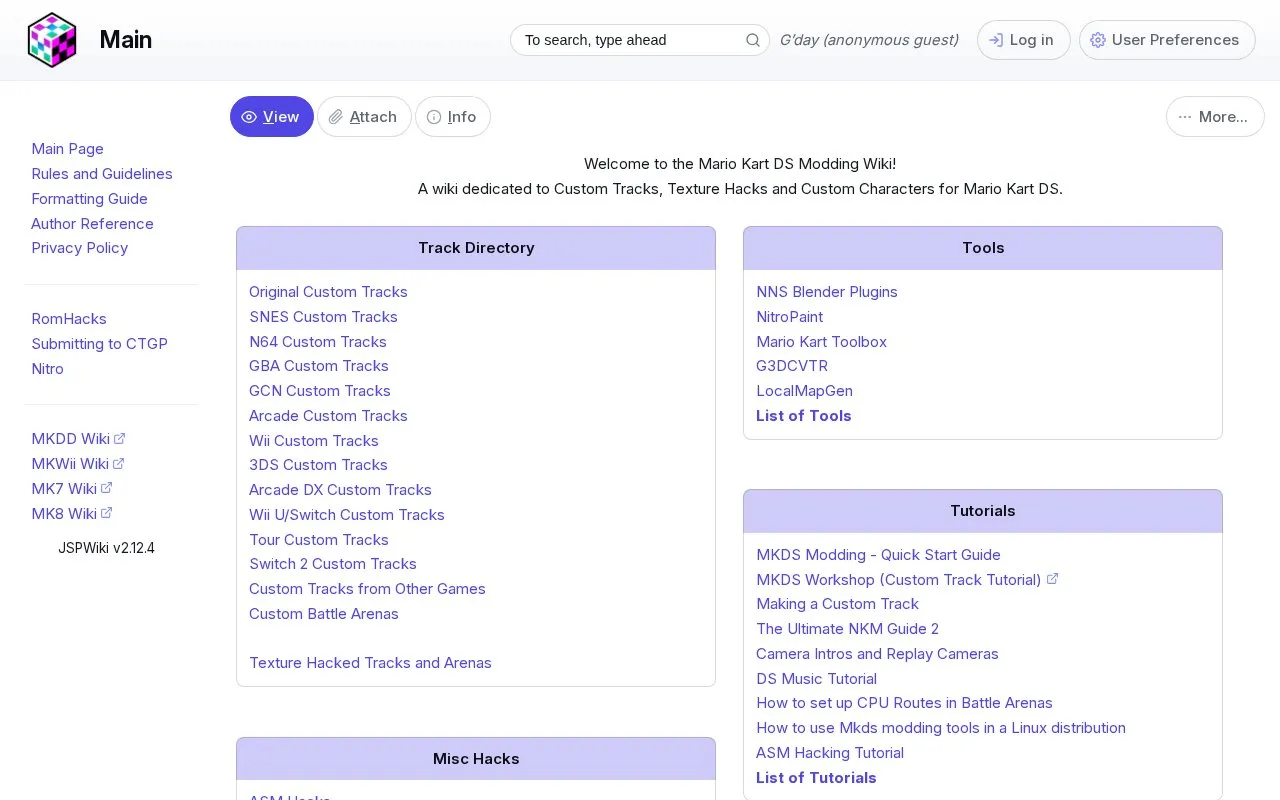Open the Nitro sidebar link
The width and height of the screenshot is (1280, 800).
tap(47, 369)
